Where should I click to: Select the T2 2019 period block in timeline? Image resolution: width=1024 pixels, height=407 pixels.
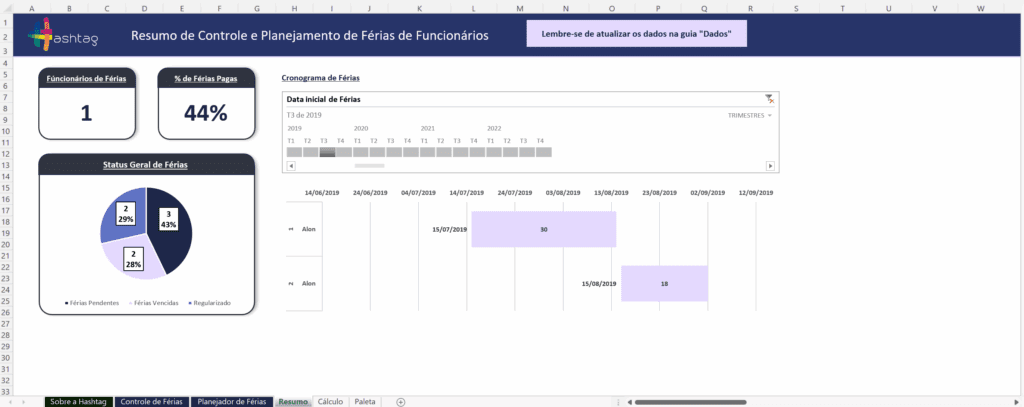tap(310, 152)
